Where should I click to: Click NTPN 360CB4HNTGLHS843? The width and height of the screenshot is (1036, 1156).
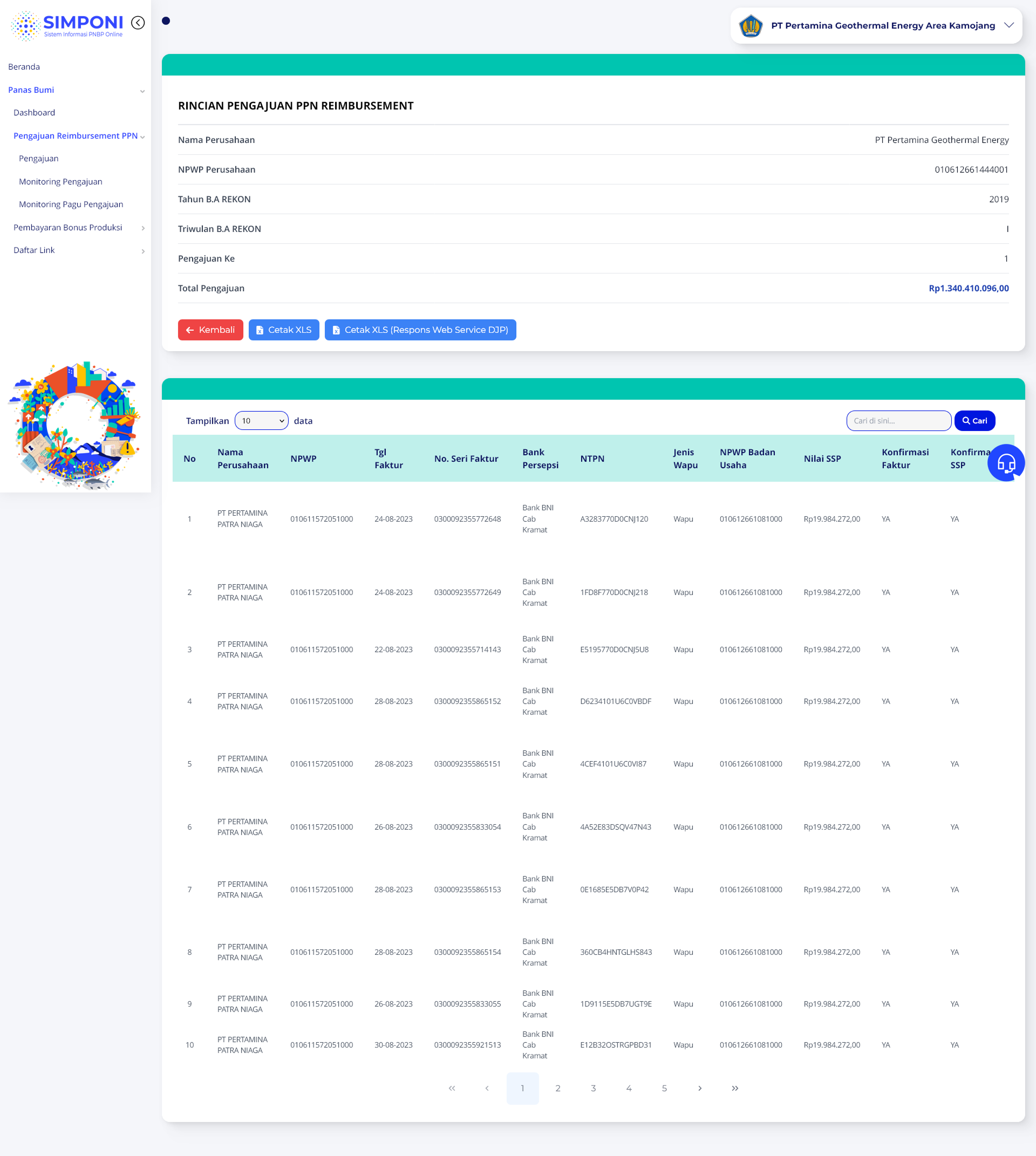[617, 952]
